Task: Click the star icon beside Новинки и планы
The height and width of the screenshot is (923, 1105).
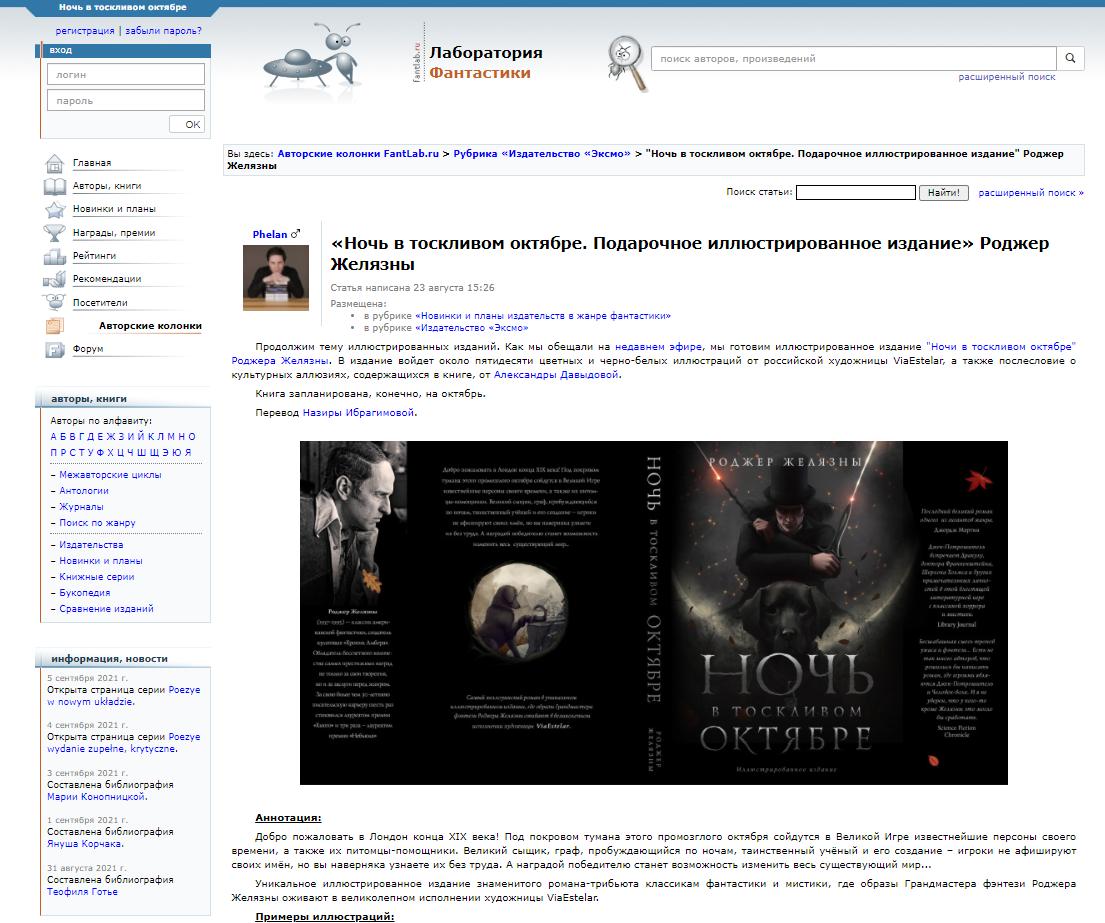Action: click(54, 210)
